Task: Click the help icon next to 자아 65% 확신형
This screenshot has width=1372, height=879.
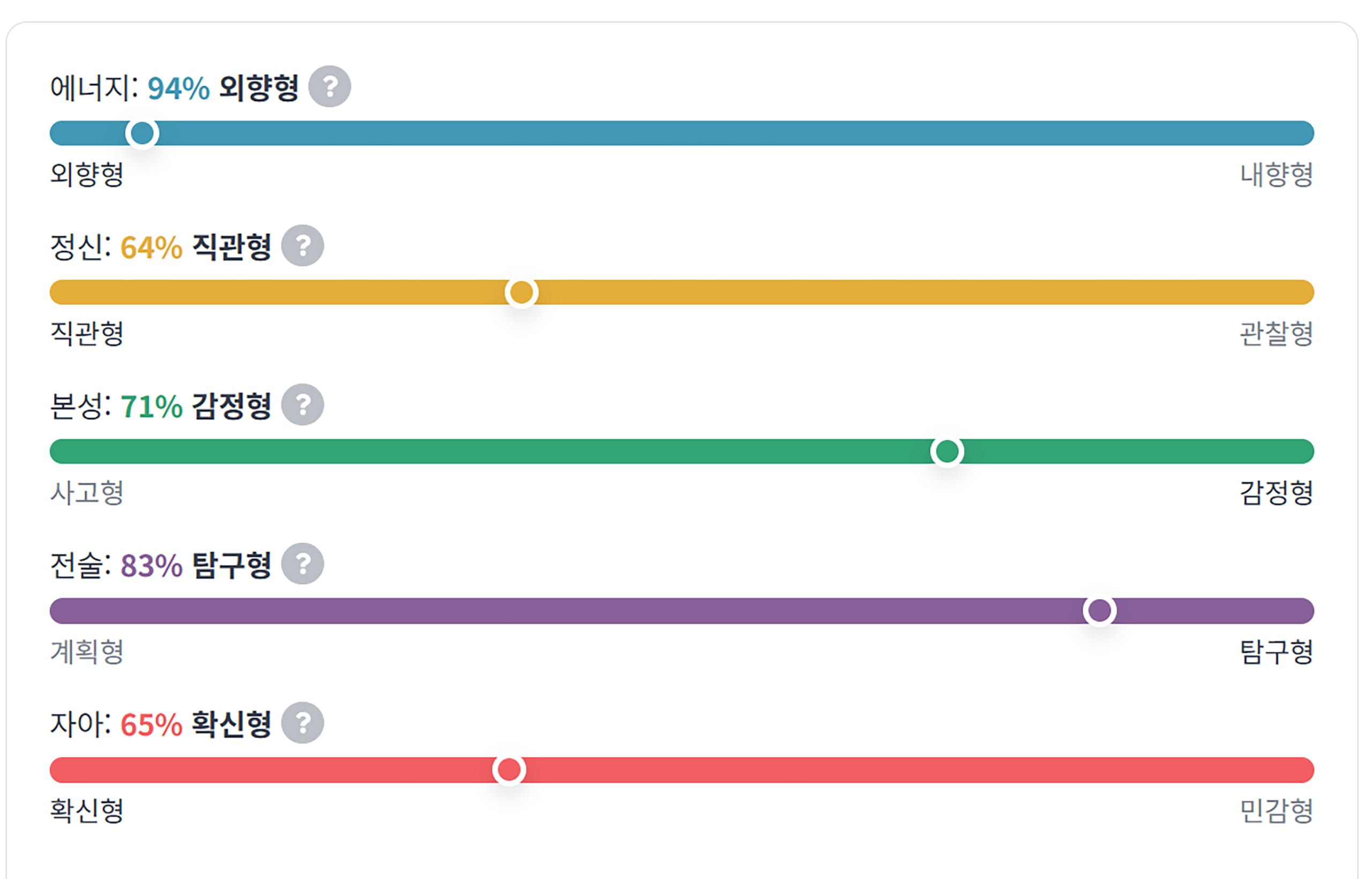Action: pos(305,724)
